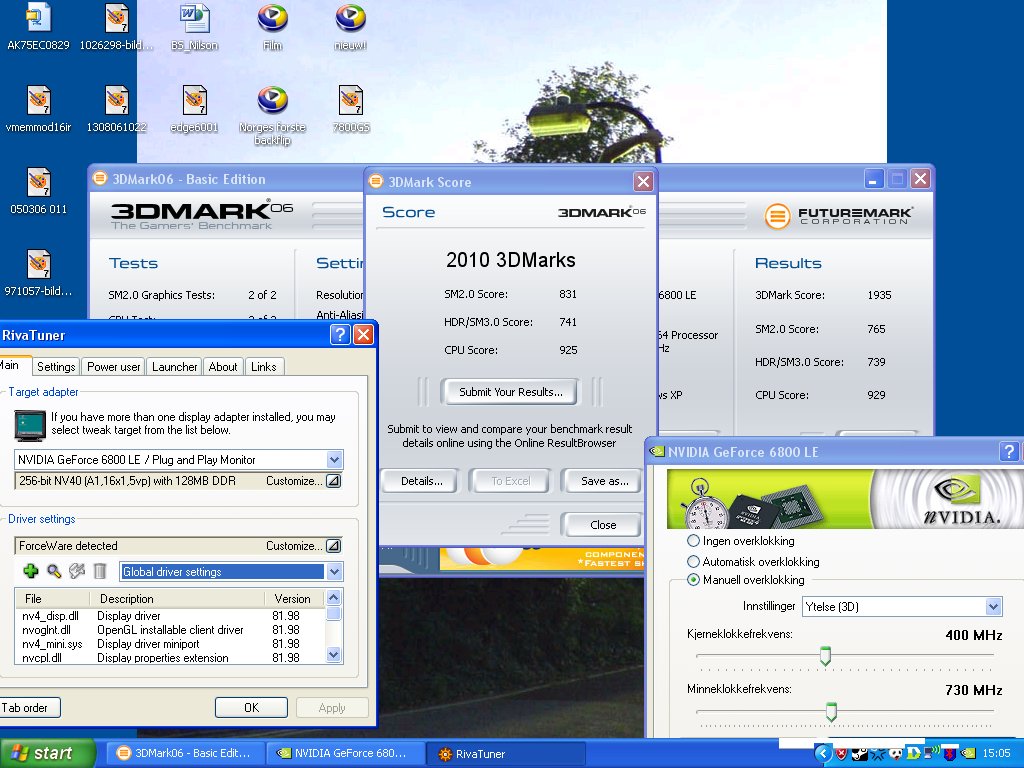The width and height of the screenshot is (1024, 768).
Task: Click OK in the RivaTuner window
Action: 251,707
